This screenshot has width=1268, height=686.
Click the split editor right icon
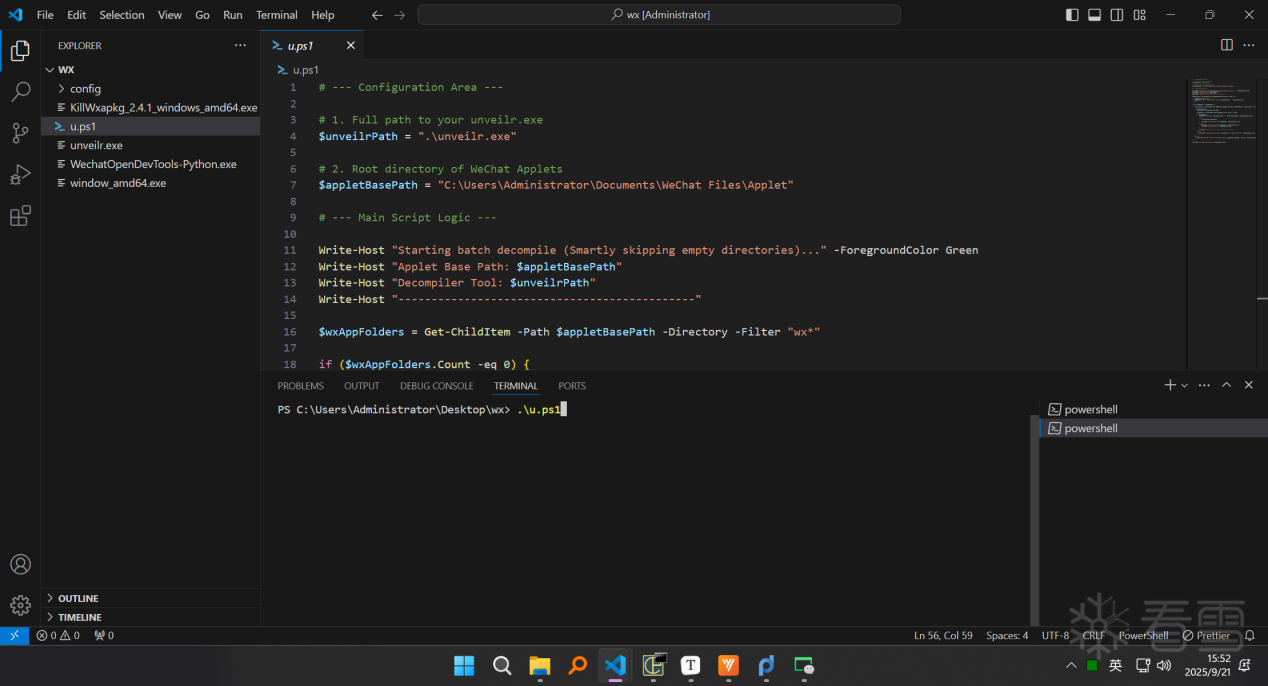coord(1227,45)
